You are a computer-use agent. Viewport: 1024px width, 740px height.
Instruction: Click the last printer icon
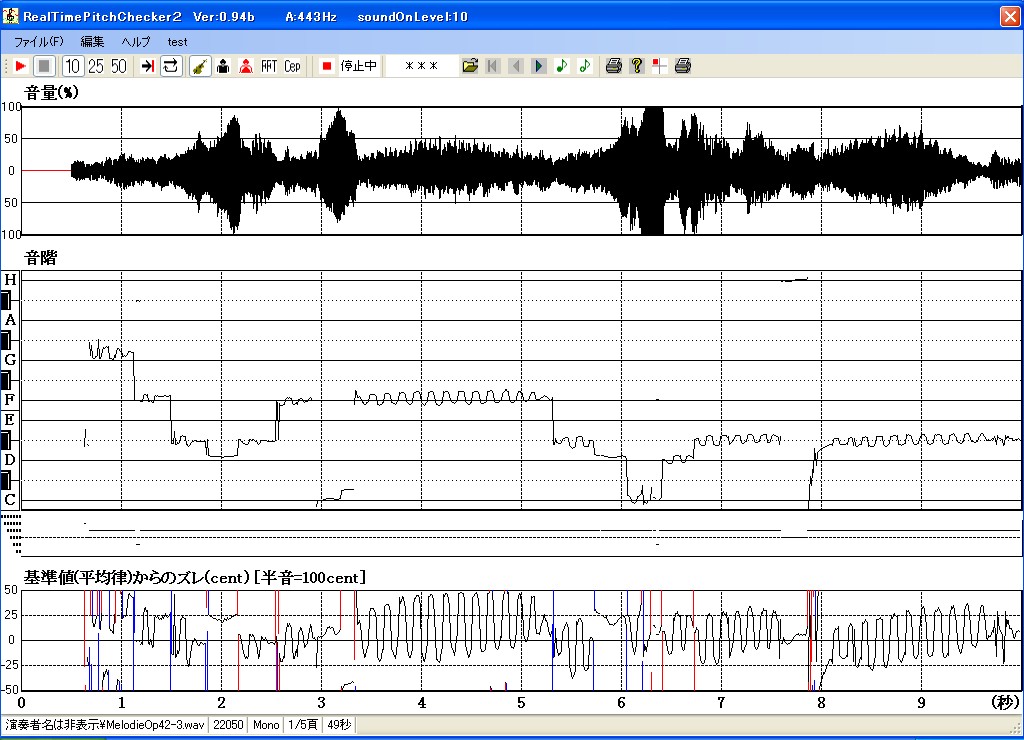[683, 66]
